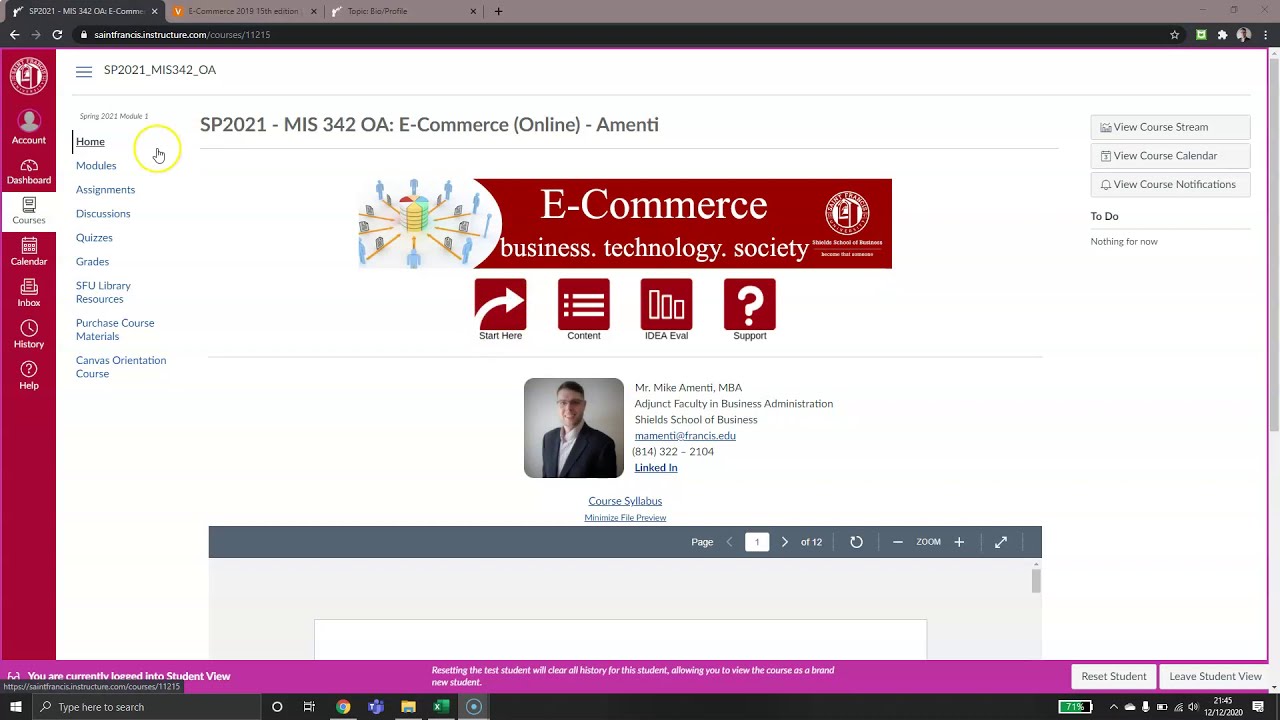This screenshot has width=1280, height=720.
Task: Click the View Course Calendar button
Action: coord(1170,156)
